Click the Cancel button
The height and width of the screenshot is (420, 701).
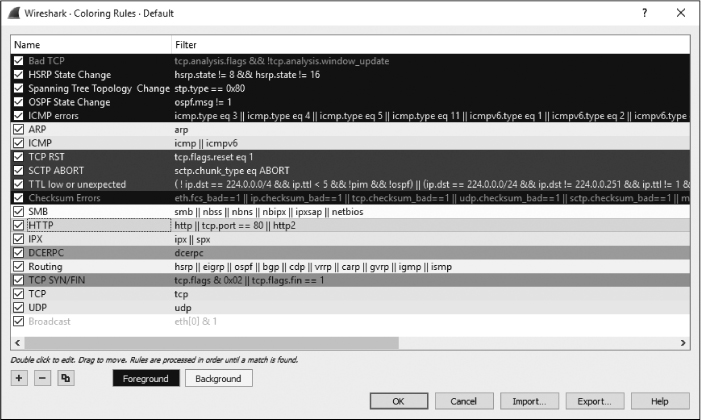[x=464, y=401]
